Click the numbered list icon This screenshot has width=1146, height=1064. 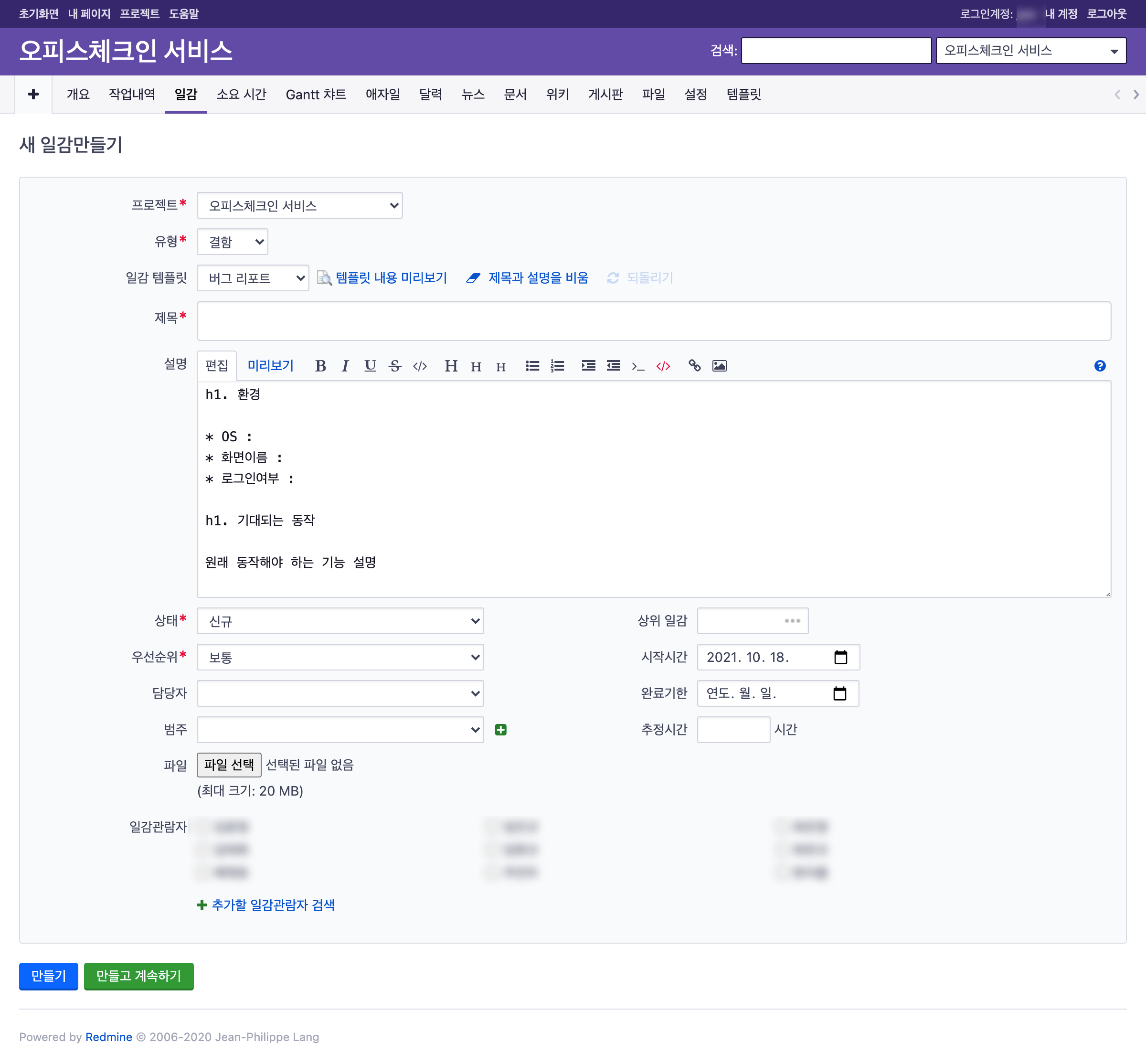(x=557, y=366)
